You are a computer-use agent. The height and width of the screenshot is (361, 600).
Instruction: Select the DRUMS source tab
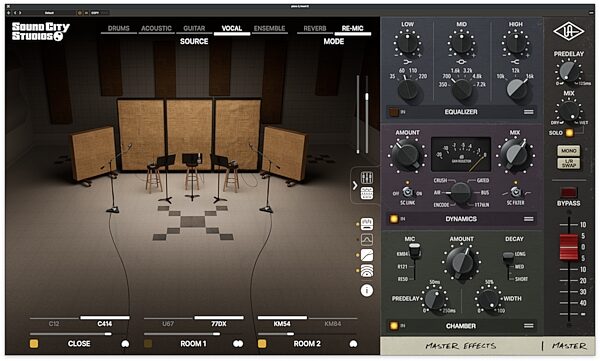click(119, 28)
